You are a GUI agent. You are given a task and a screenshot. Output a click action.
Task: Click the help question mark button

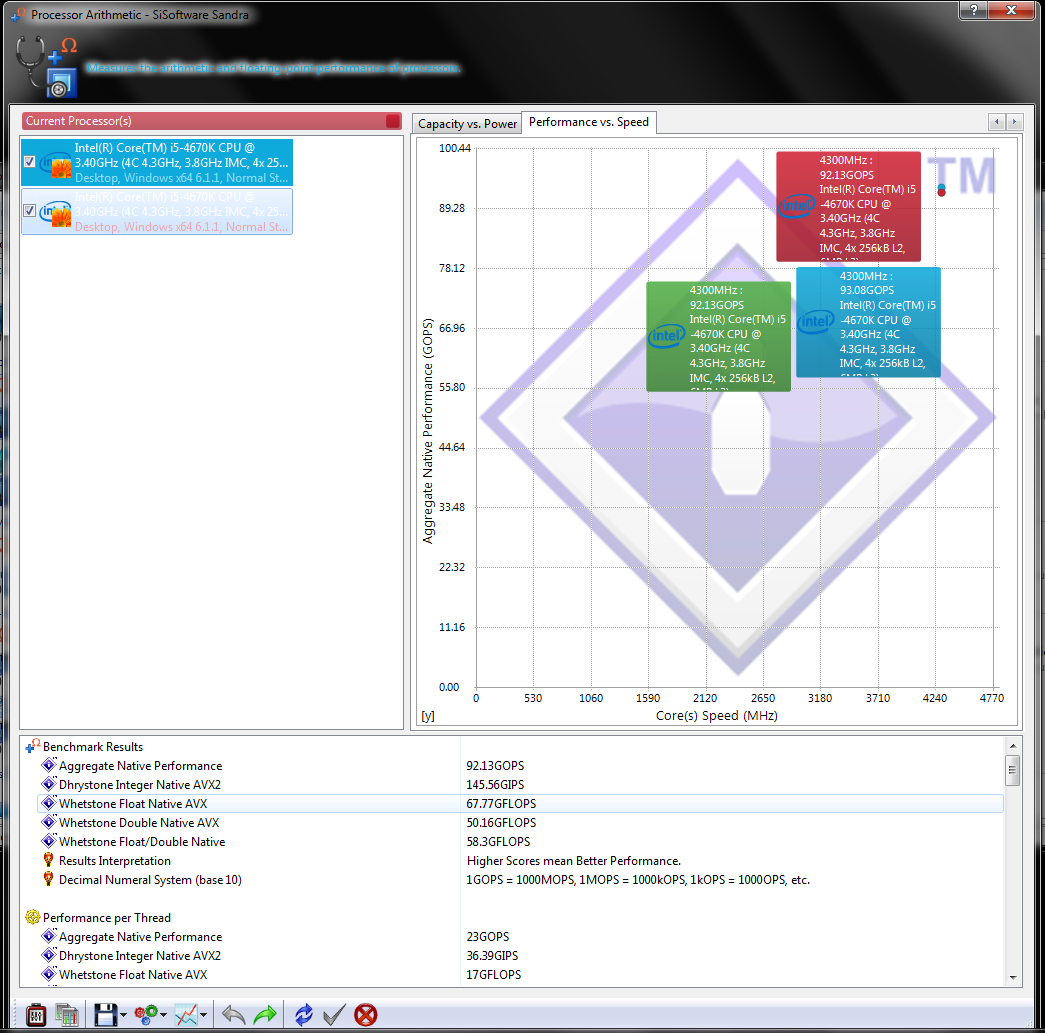[974, 9]
